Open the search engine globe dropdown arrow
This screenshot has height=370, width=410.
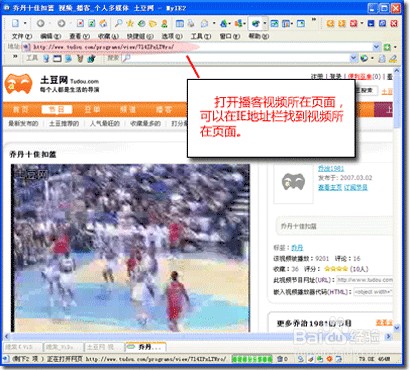point(372,59)
